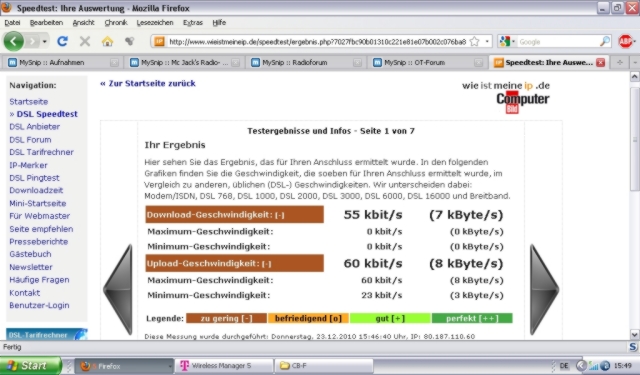640x375 pixels.
Task: Open Downloadzeit navigation link
Action: (36, 190)
